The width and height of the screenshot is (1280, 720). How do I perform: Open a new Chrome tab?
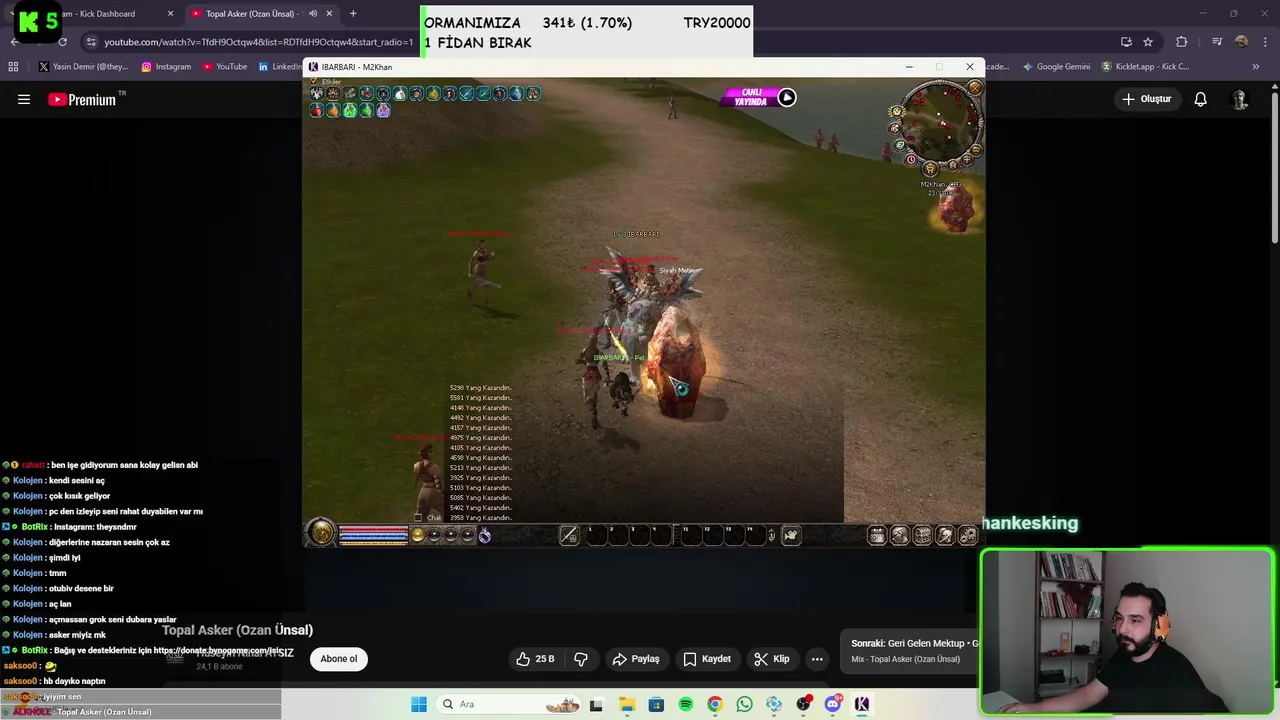[x=352, y=14]
